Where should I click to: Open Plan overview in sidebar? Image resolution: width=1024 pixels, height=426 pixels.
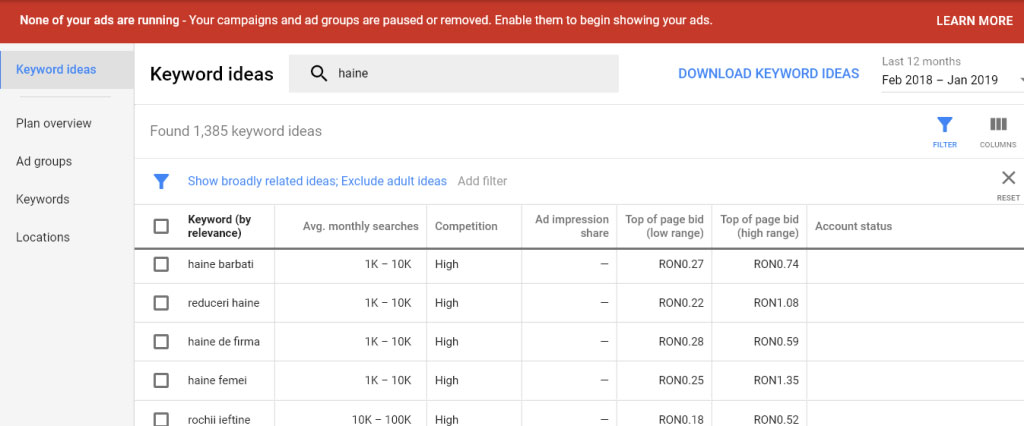coord(54,124)
